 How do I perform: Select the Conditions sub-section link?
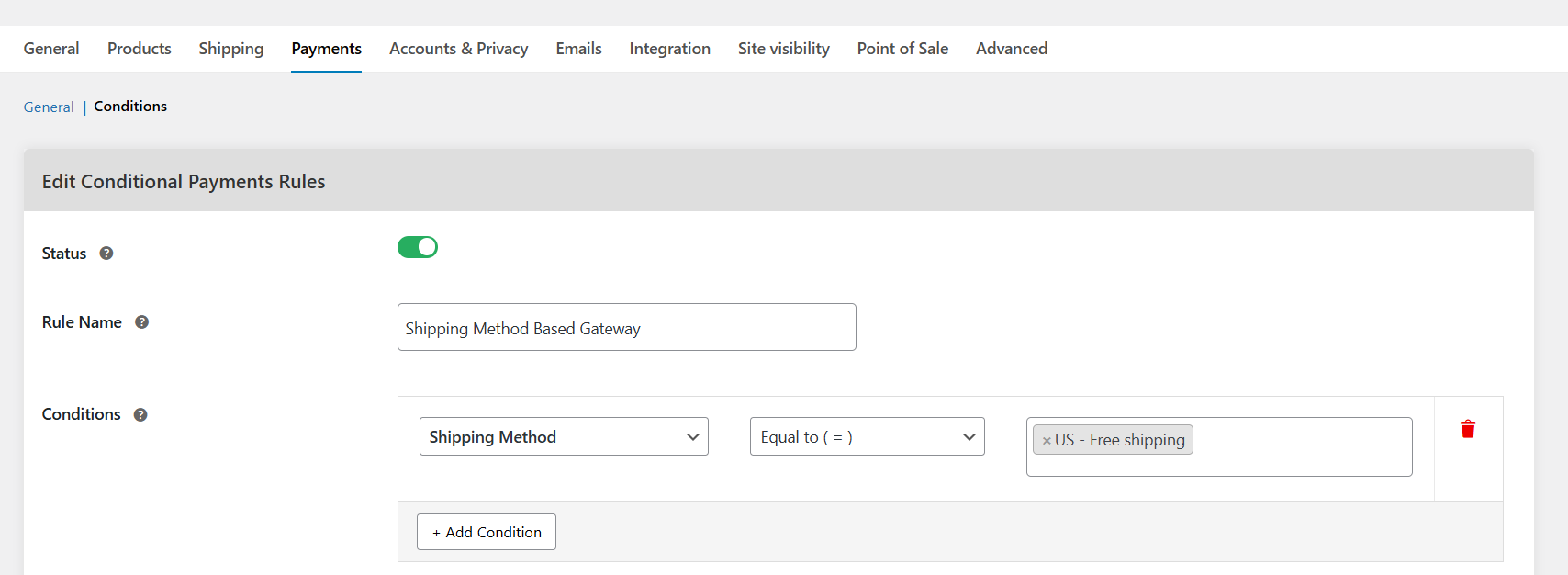(x=130, y=107)
